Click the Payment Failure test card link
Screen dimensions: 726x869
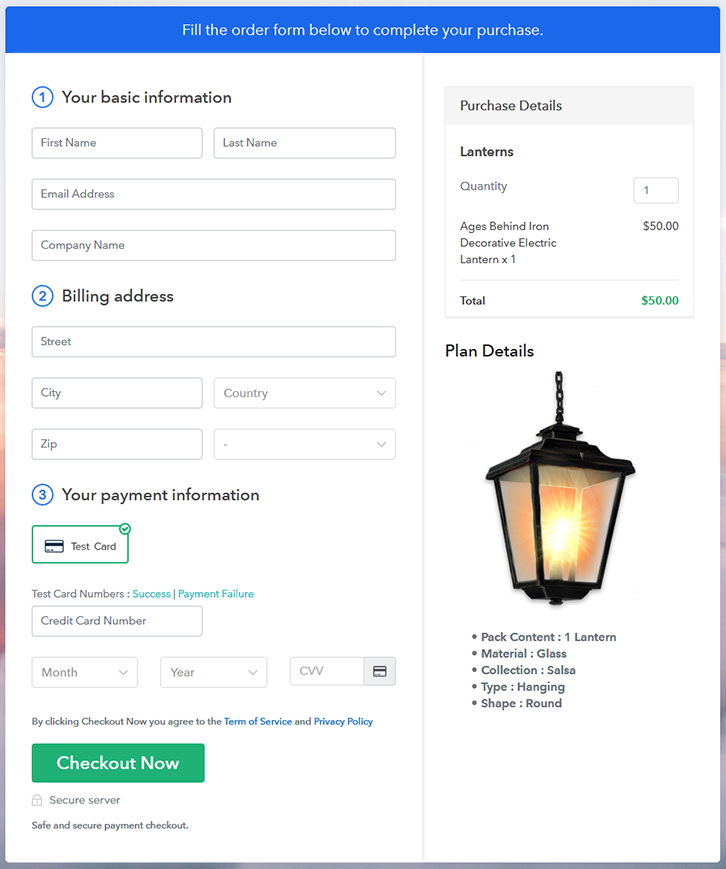216,594
